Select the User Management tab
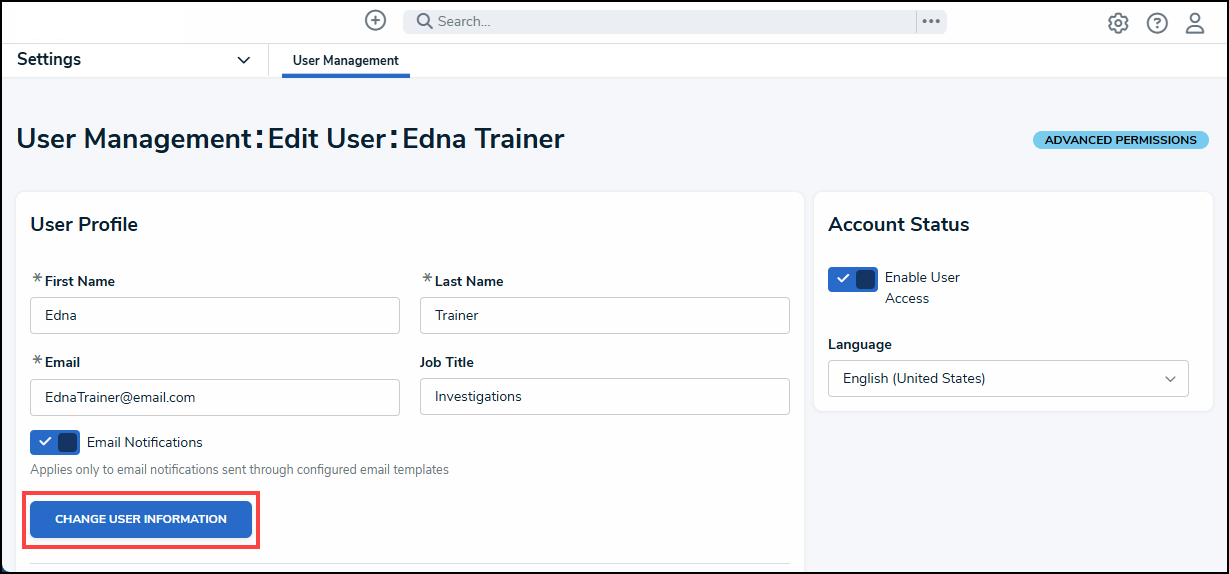 346,60
